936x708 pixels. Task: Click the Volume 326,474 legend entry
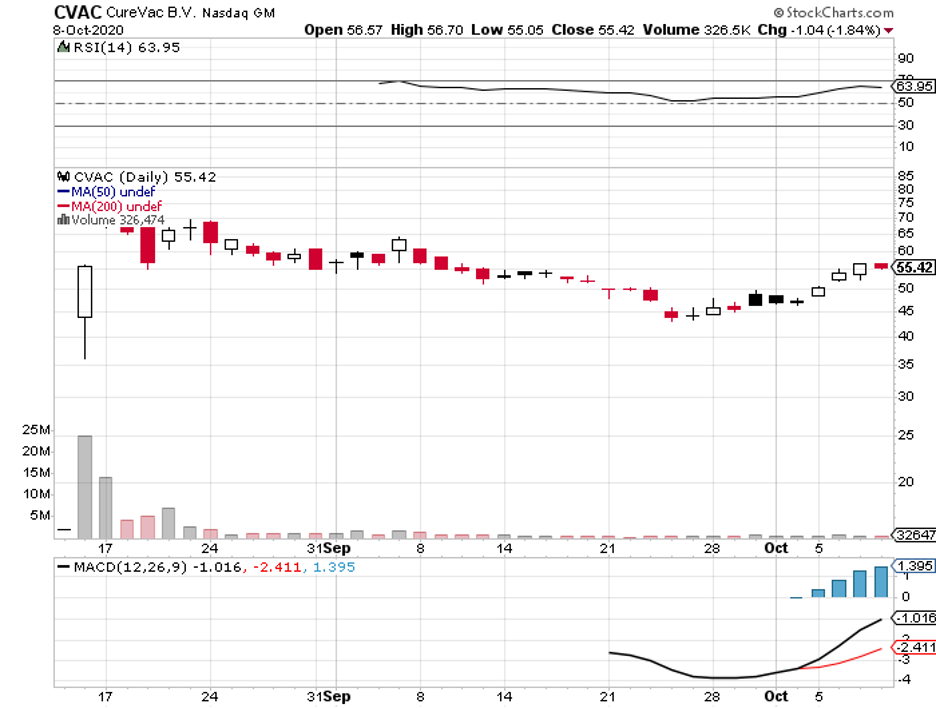tap(118, 220)
